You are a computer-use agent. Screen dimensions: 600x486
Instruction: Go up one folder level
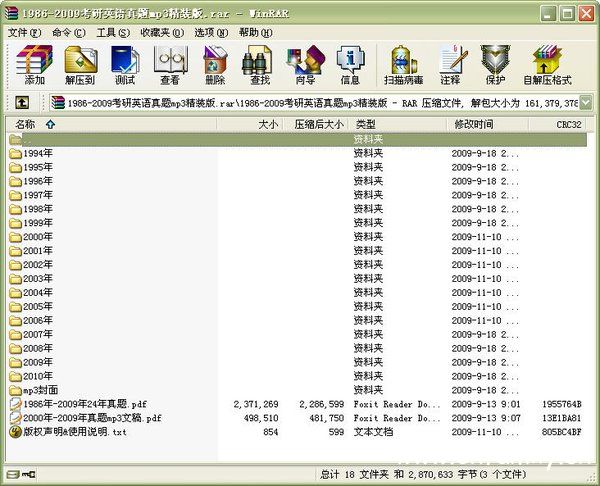(22, 102)
